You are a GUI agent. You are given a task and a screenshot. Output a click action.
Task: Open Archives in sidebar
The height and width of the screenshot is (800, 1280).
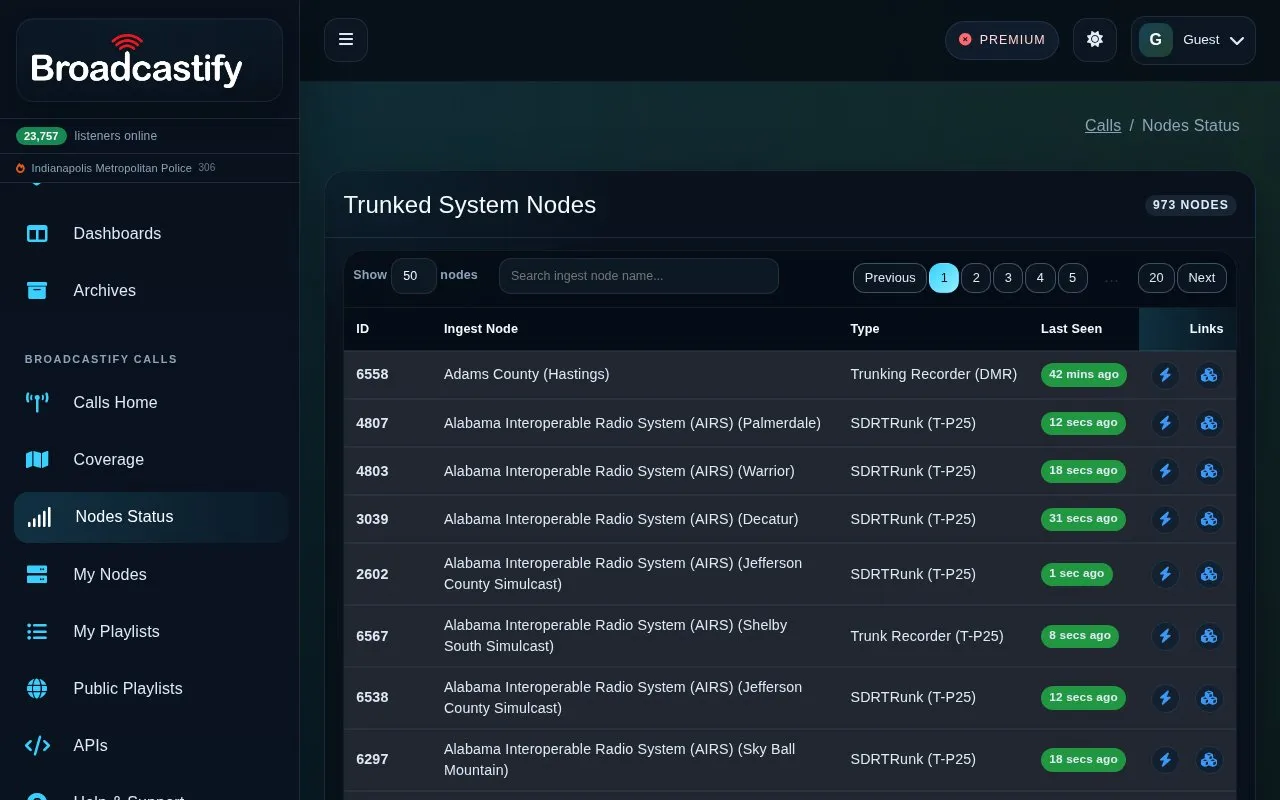coord(150,290)
